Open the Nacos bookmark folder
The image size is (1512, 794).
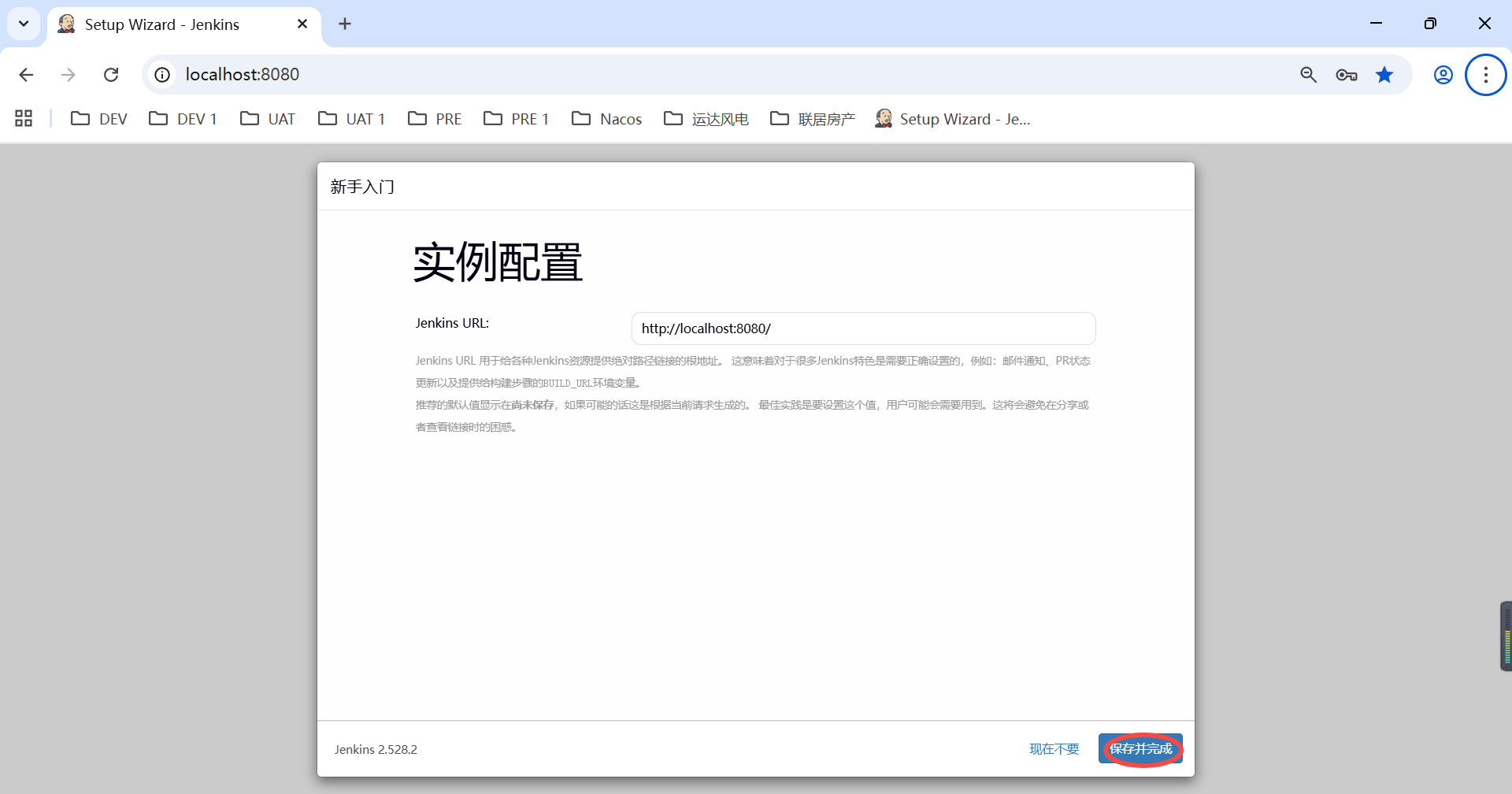(x=606, y=119)
